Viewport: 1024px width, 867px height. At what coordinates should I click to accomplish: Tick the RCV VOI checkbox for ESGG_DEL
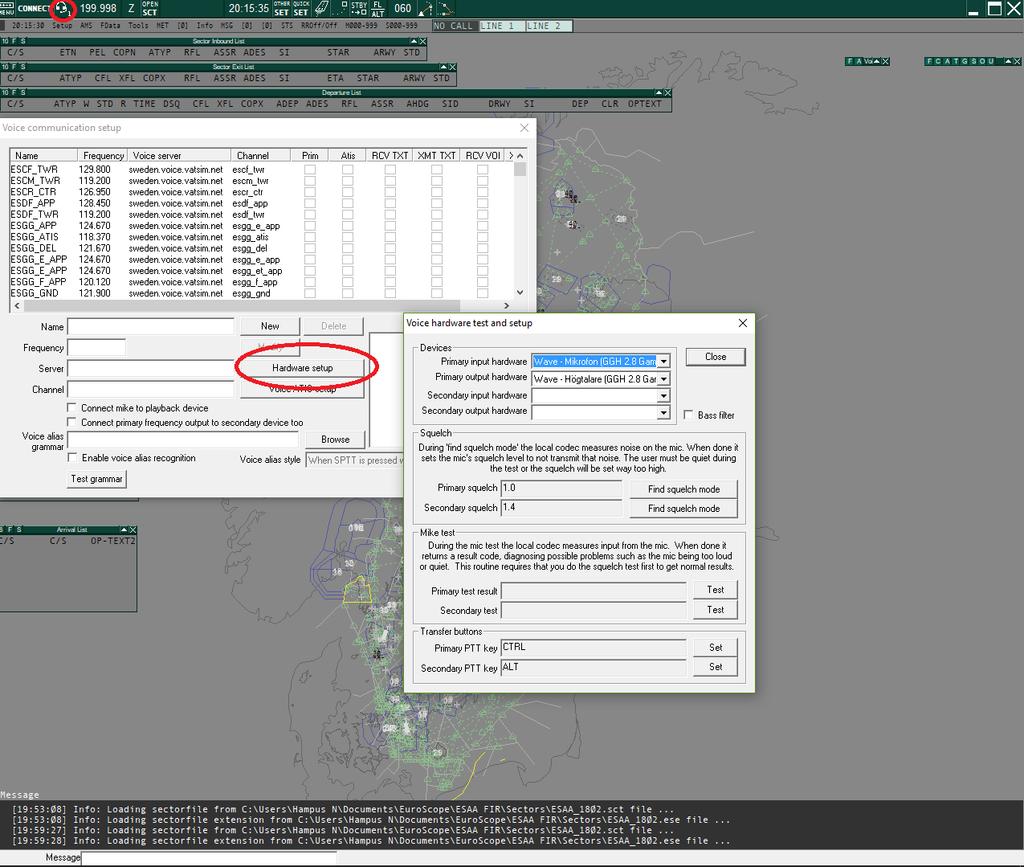click(x=482, y=248)
